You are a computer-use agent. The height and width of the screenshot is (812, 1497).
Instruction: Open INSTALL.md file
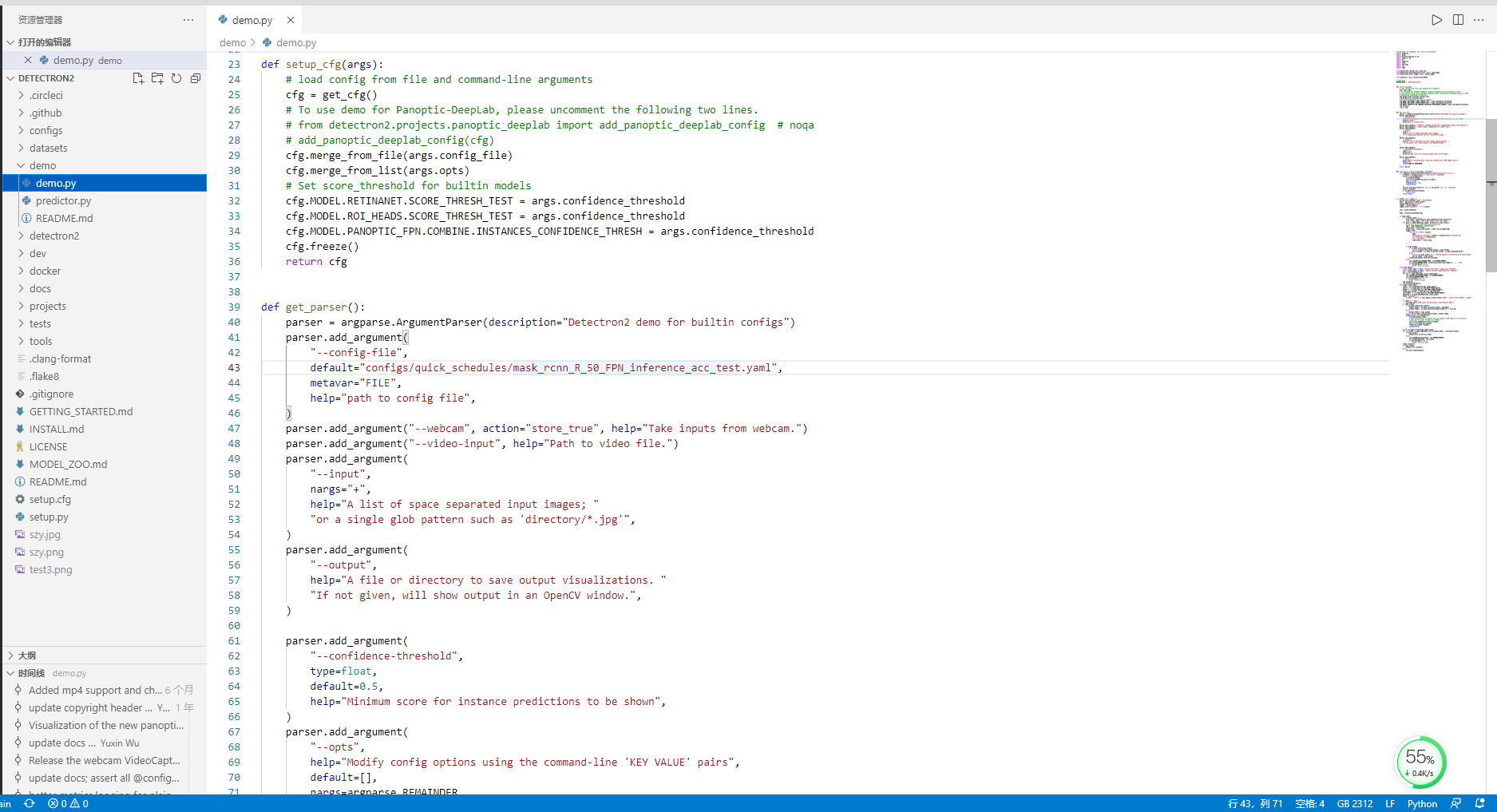56,429
